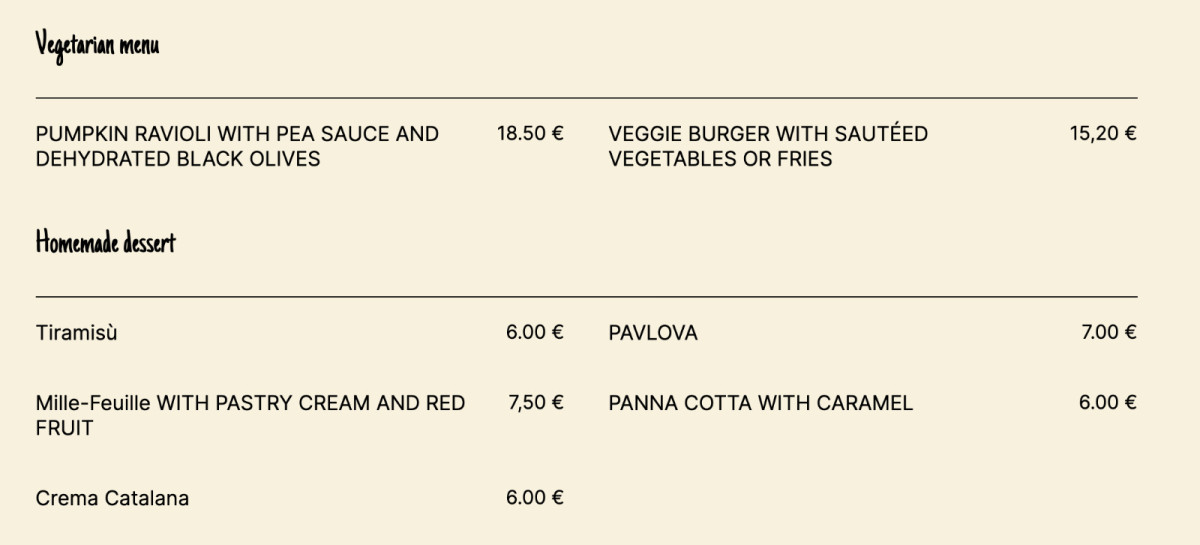Select Panna Cotta with Caramel item
Screen dimensions: 1200x545
(x=760, y=403)
